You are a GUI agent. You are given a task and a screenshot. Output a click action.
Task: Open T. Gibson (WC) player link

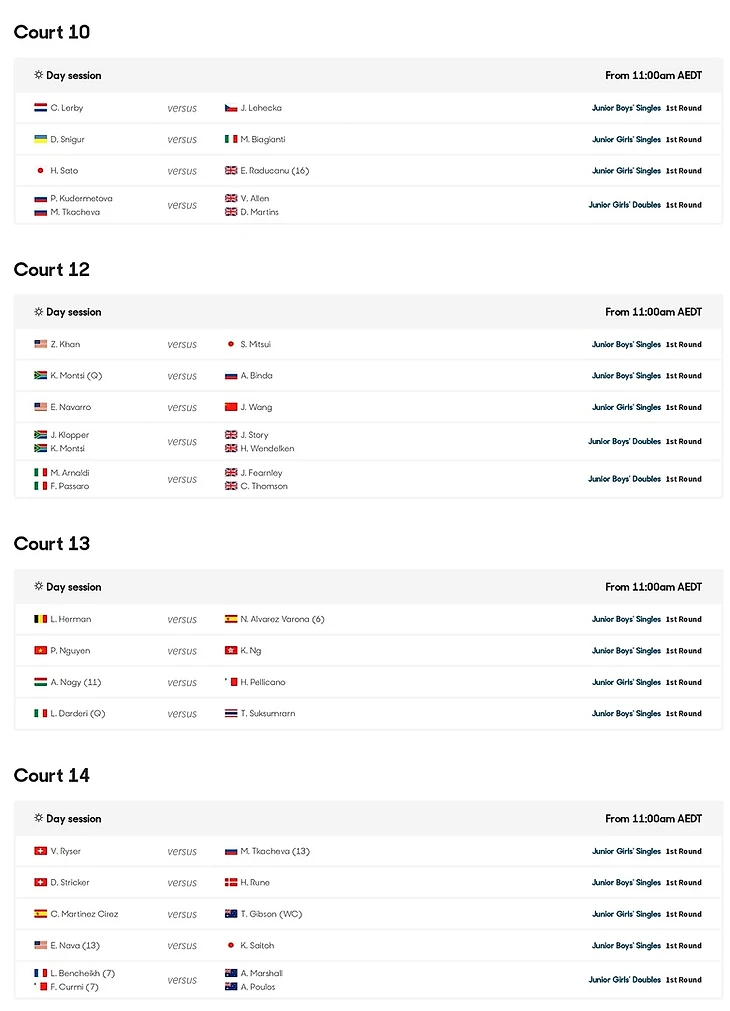(x=271, y=914)
